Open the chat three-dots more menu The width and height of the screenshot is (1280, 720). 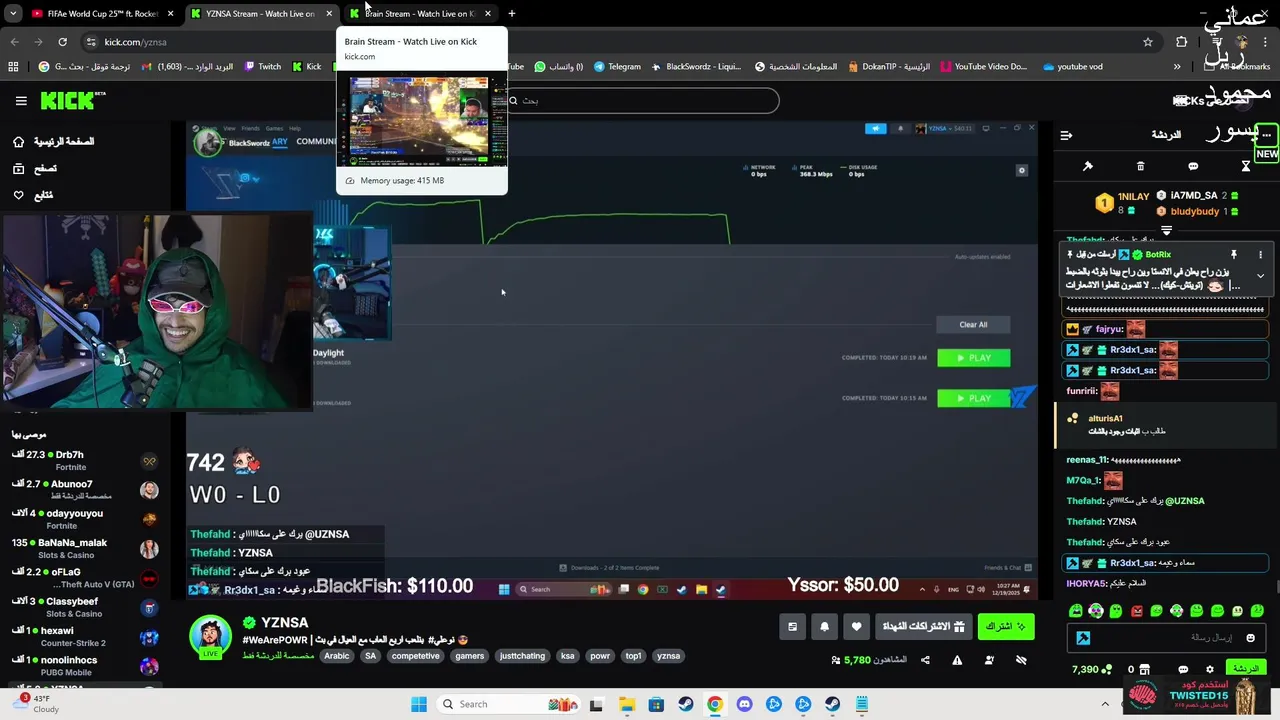tap(1266, 135)
